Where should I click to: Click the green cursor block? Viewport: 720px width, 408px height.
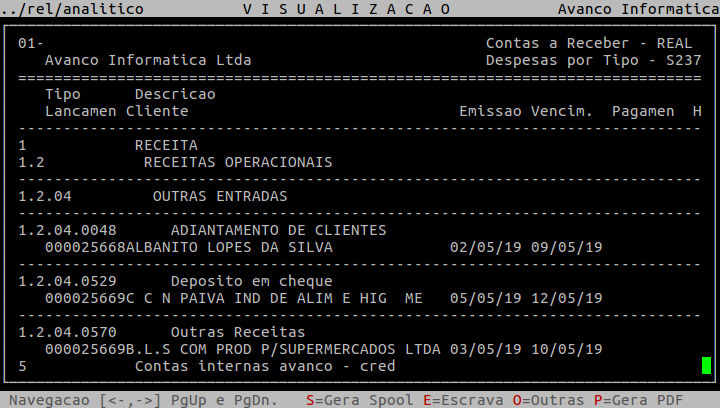click(x=706, y=366)
